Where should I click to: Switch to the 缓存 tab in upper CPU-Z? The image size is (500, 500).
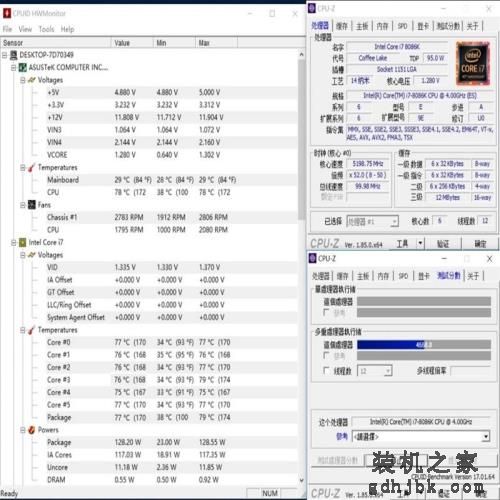[342, 26]
